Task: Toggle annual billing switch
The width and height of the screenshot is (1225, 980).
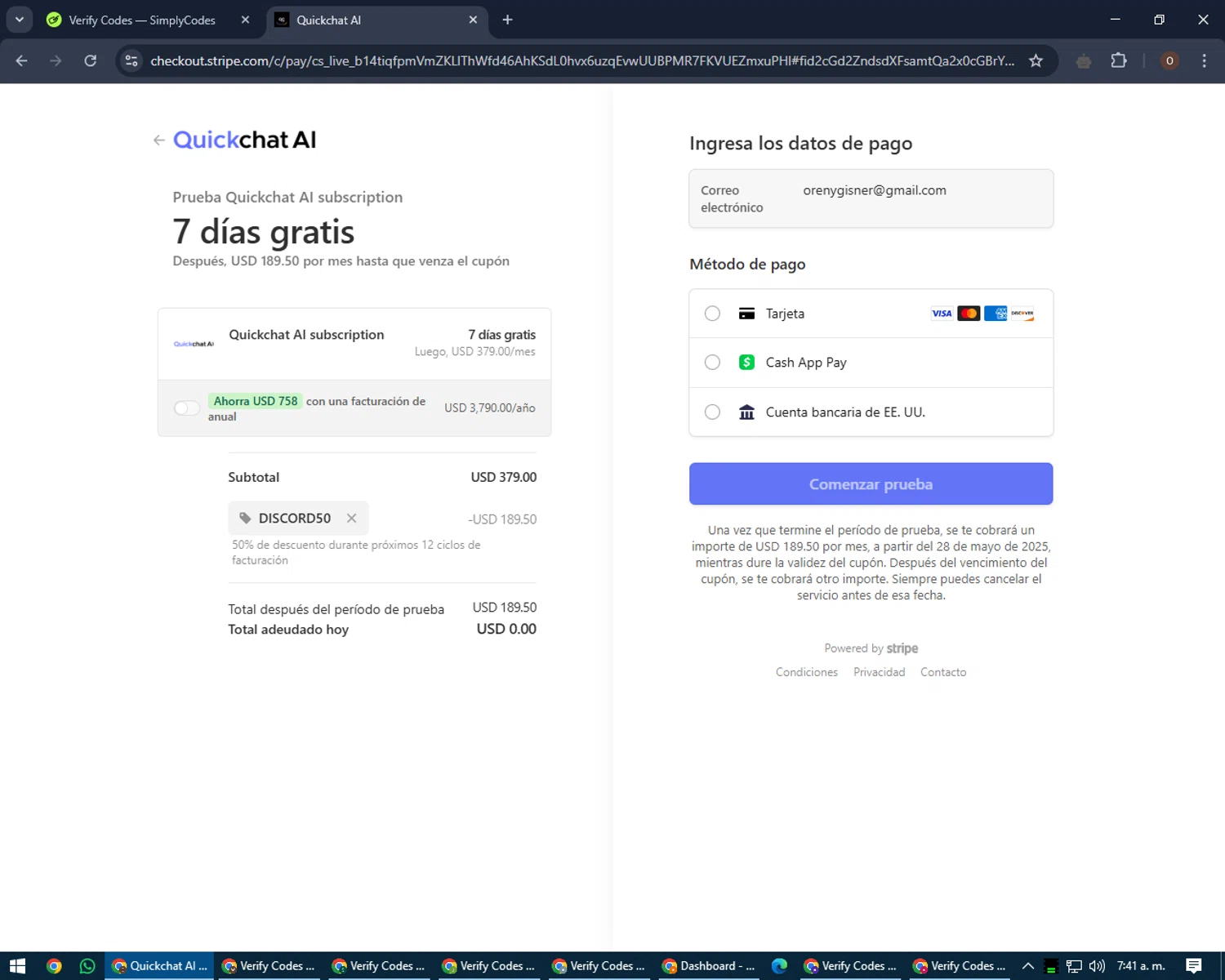Action: point(186,408)
